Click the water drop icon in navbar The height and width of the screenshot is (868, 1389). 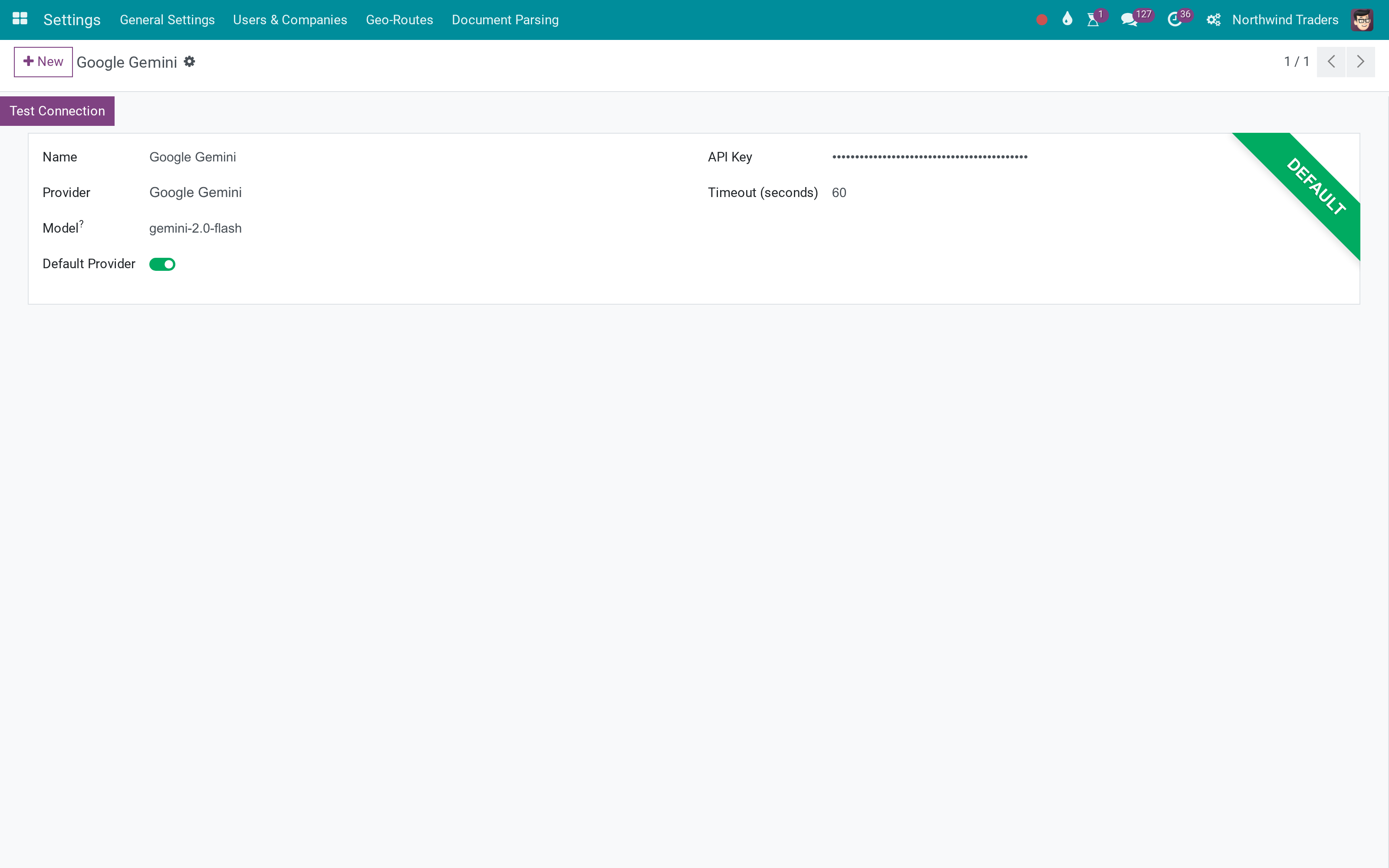click(1067, 19)
